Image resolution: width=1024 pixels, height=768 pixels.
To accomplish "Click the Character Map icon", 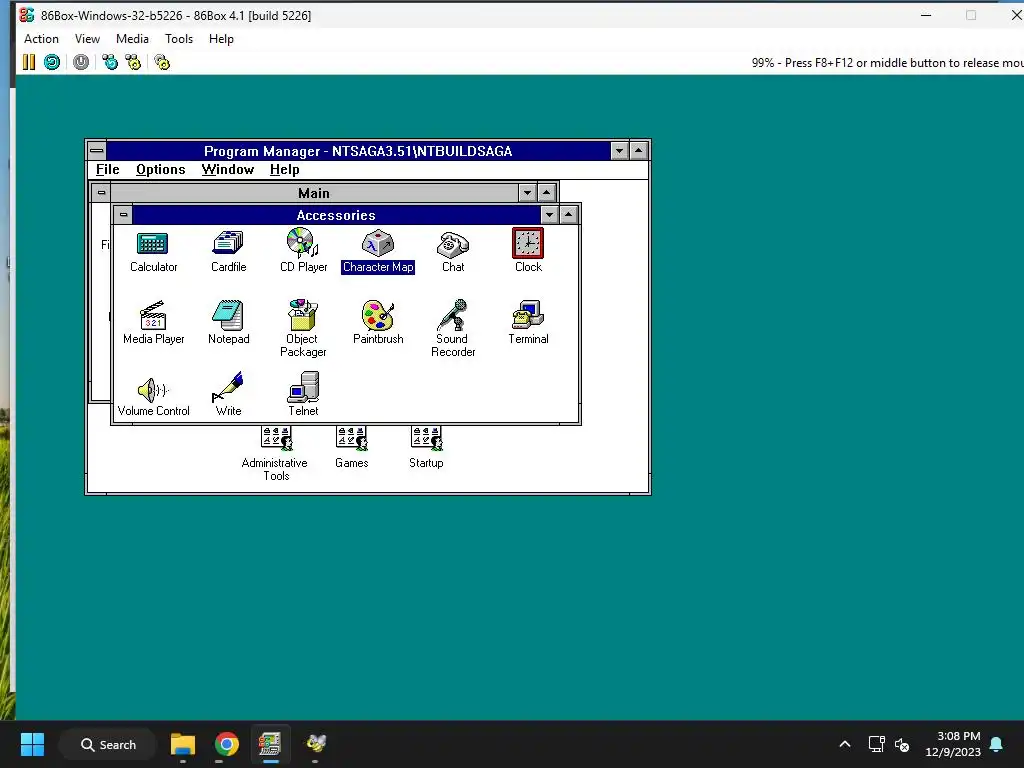I will (378, 244).
